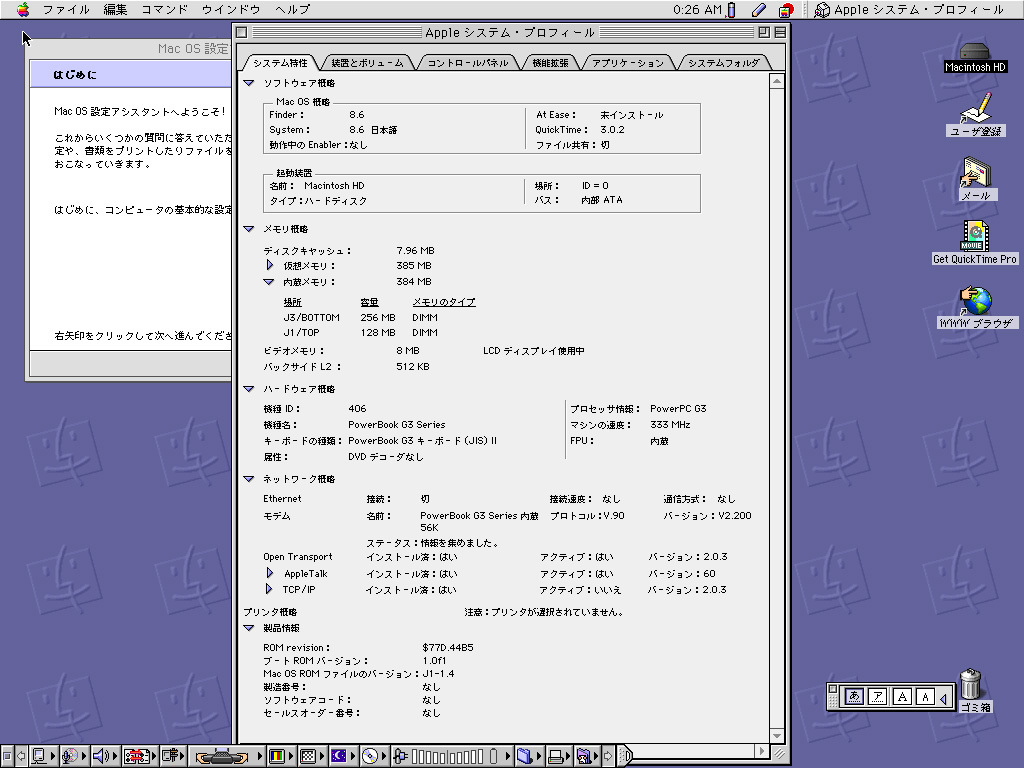The width and height of the screenshot is (1024, 768).
Task: Switch input to half-width A mode
Action: pos(925,697)
